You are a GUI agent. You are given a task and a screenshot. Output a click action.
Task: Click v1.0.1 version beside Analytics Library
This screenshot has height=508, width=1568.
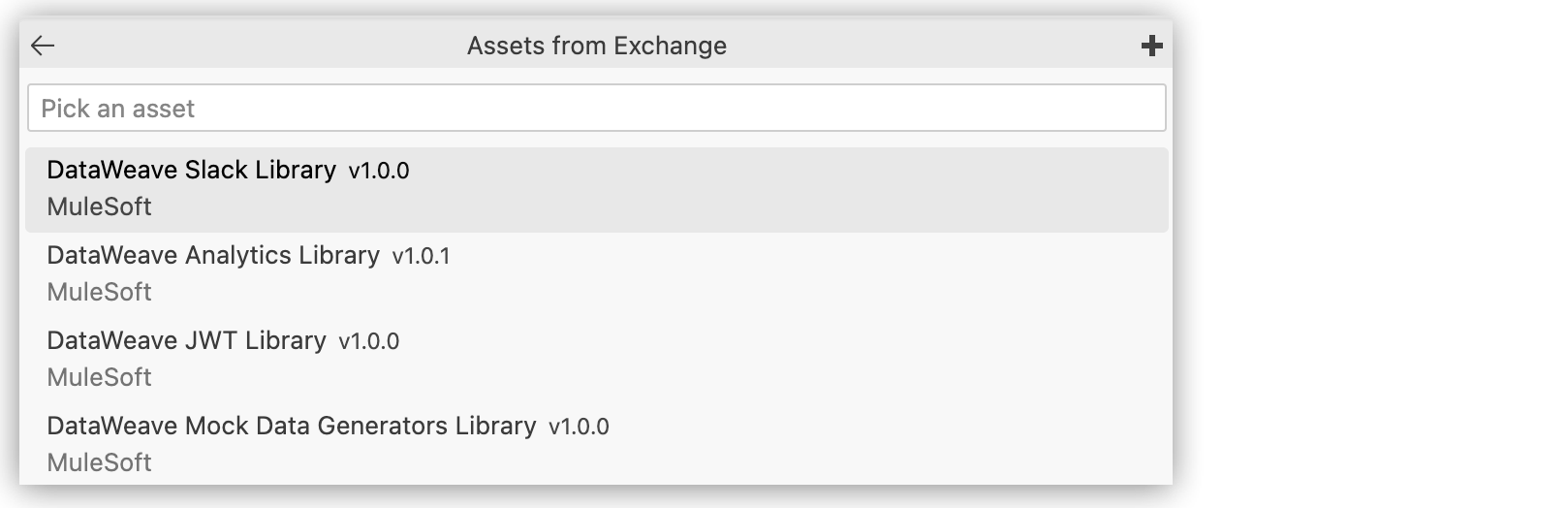(x=421, y=257)
